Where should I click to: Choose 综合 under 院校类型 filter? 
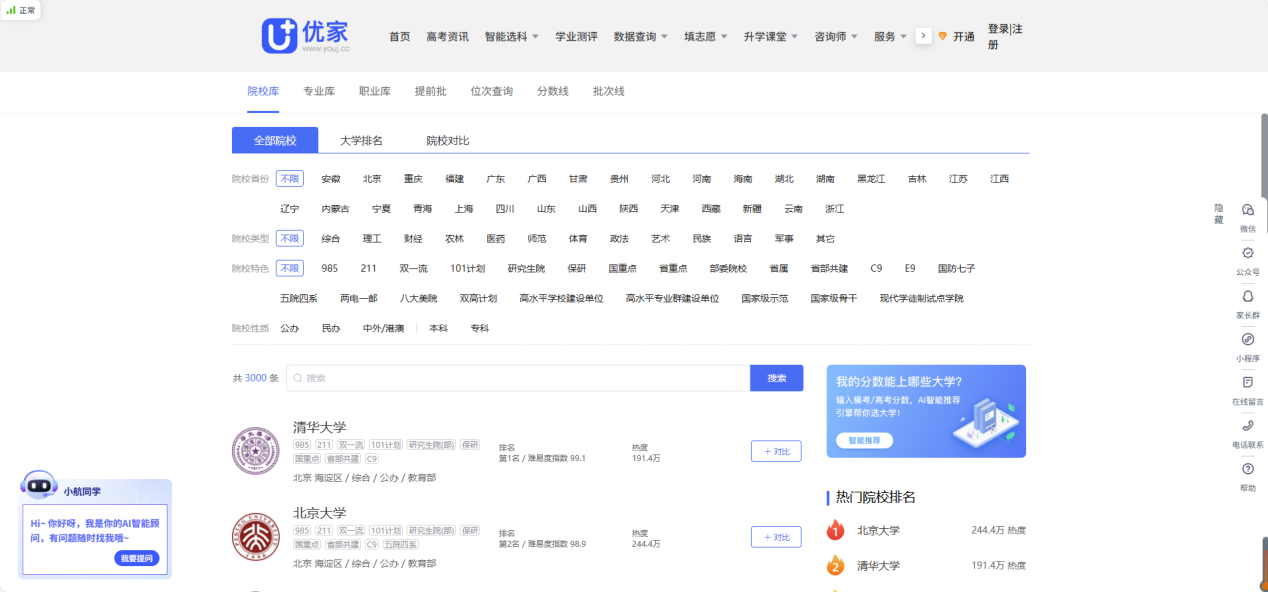(x=330, y=239)
